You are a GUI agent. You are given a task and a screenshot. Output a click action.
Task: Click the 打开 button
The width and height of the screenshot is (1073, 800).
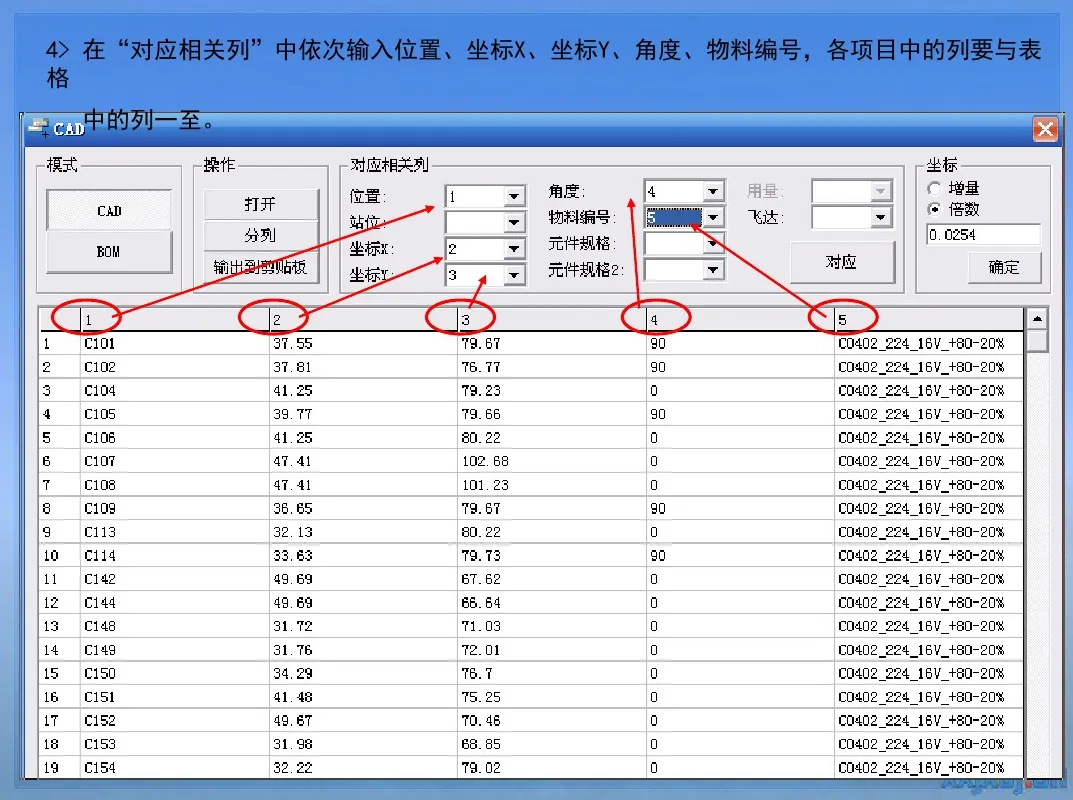point(261,204)
